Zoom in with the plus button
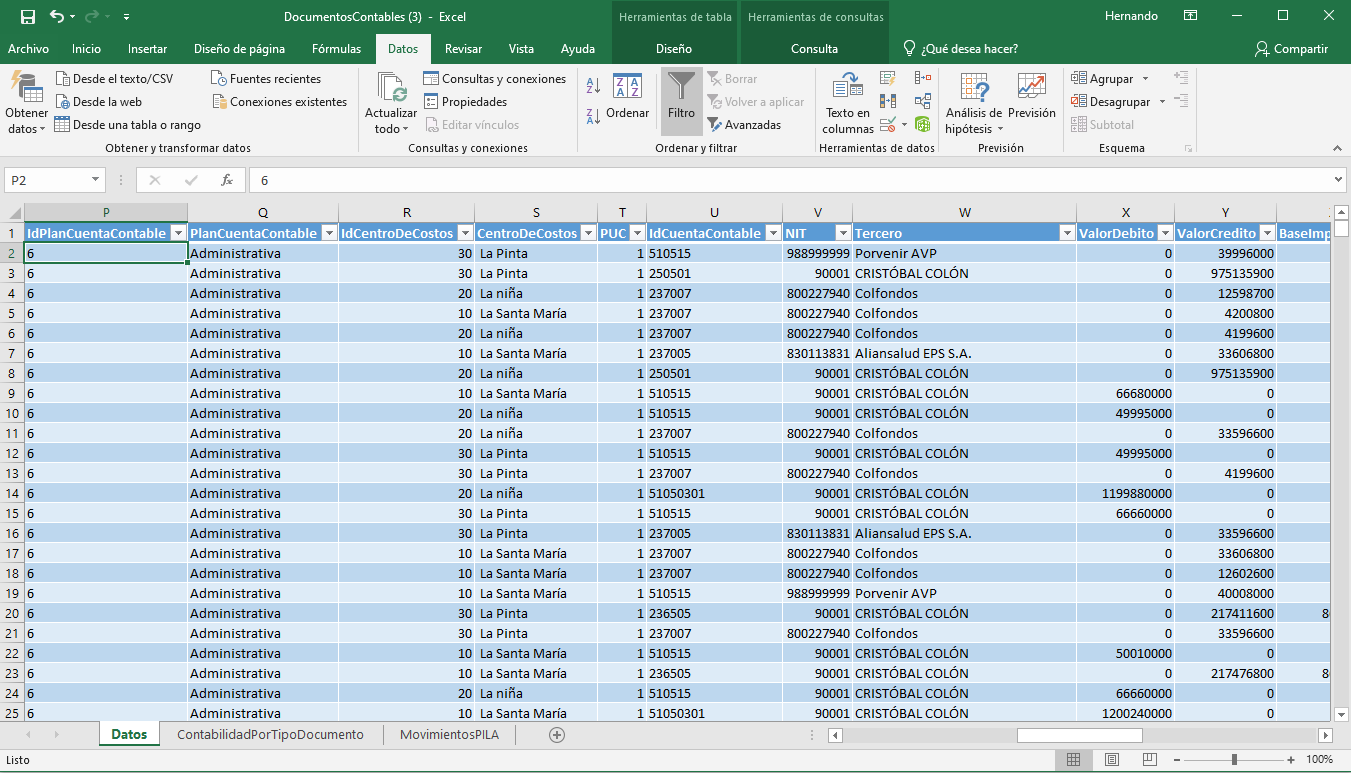This screenshot has height=773, width=1351. 1292,760
